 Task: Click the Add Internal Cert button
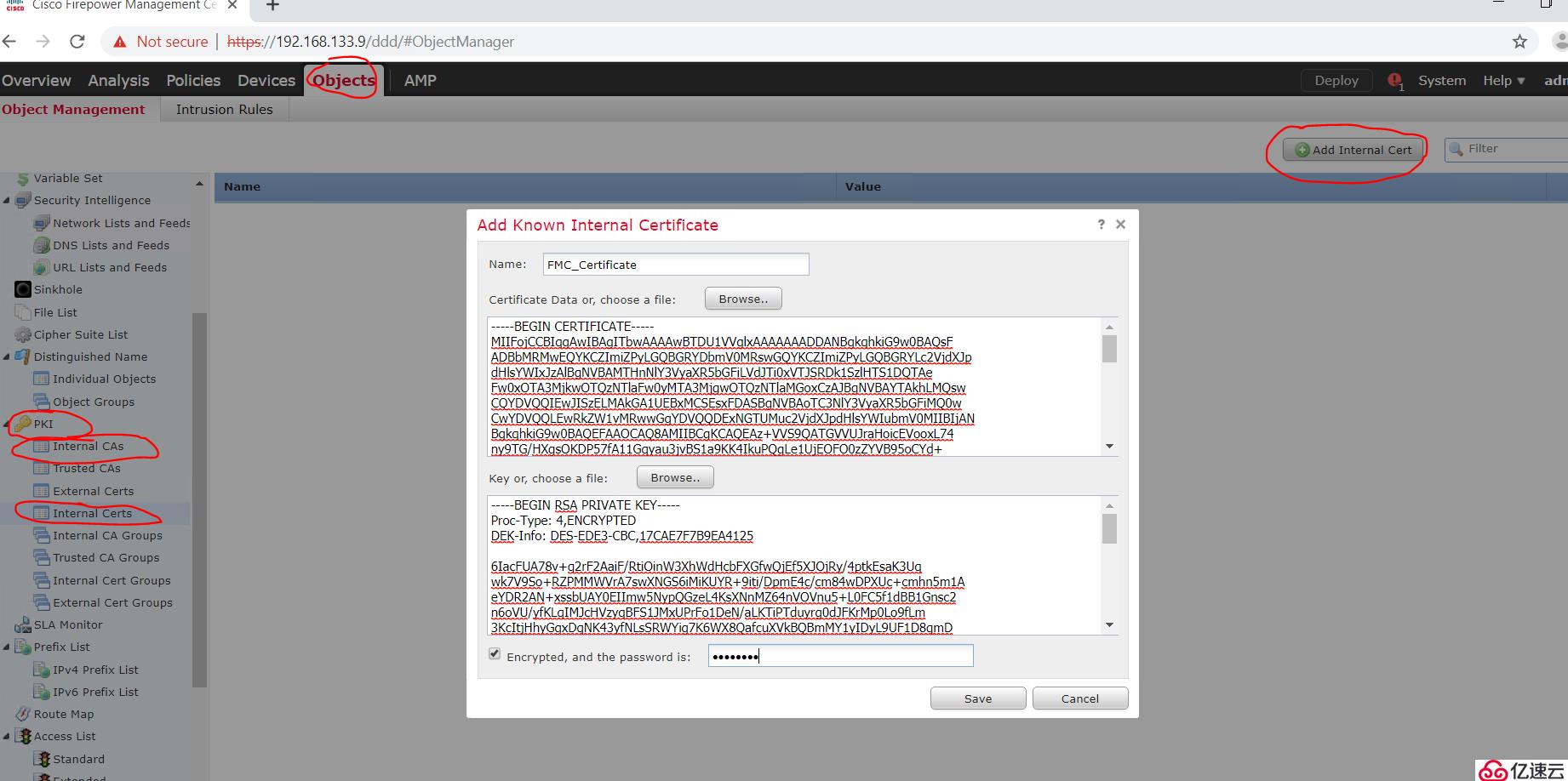tap(1353, 150)
